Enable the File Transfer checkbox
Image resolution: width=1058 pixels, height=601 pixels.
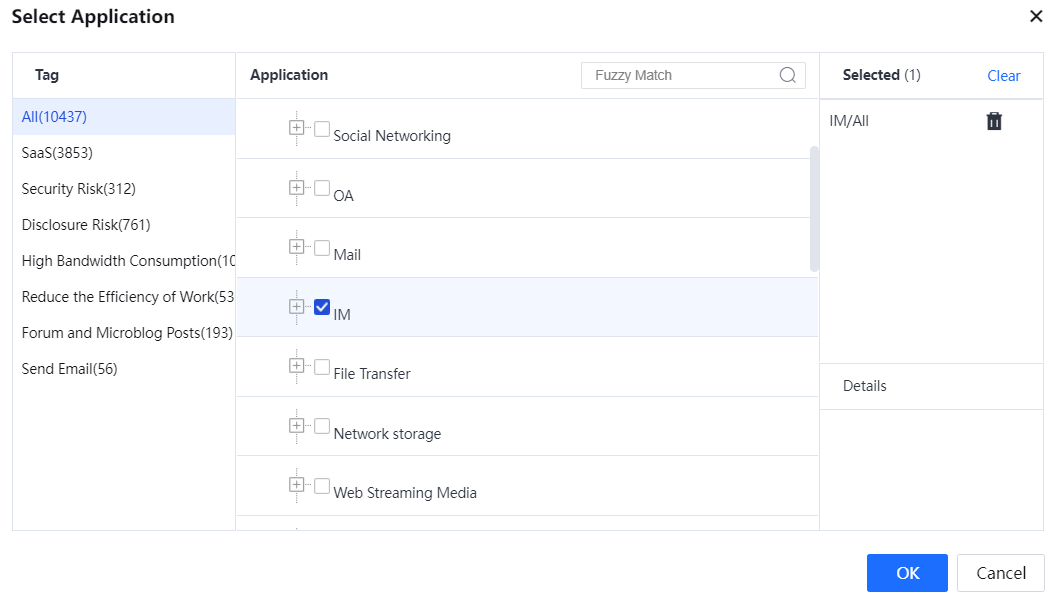pyautogui.click(x=322, y=367)
